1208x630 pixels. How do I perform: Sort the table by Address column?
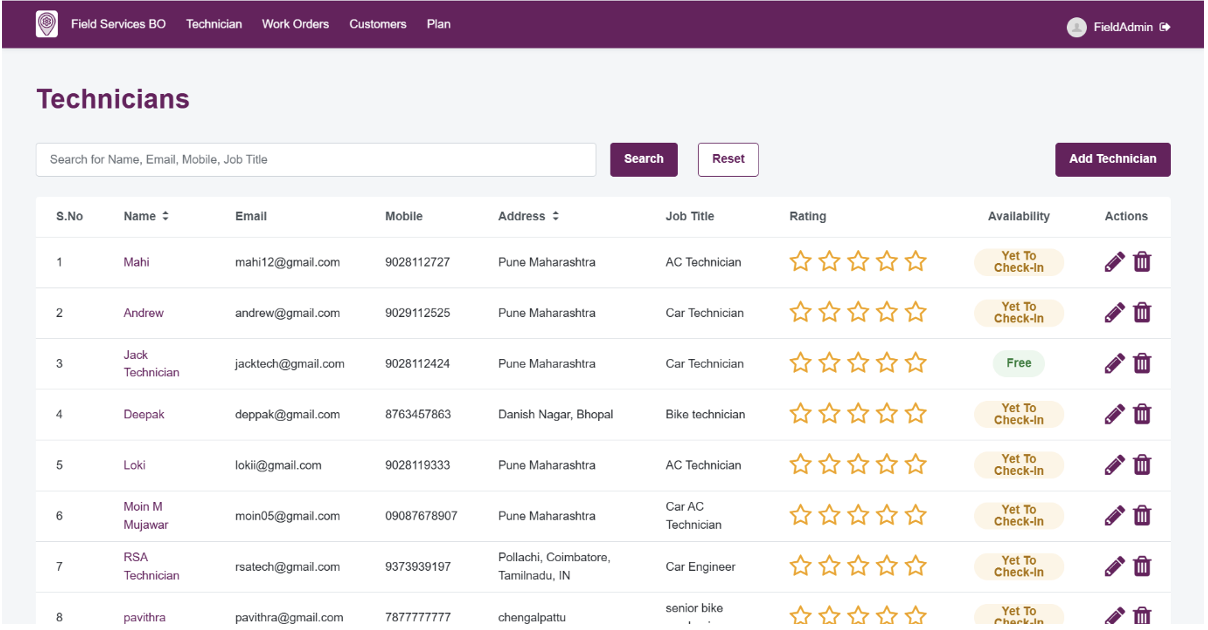click(555, 216)
